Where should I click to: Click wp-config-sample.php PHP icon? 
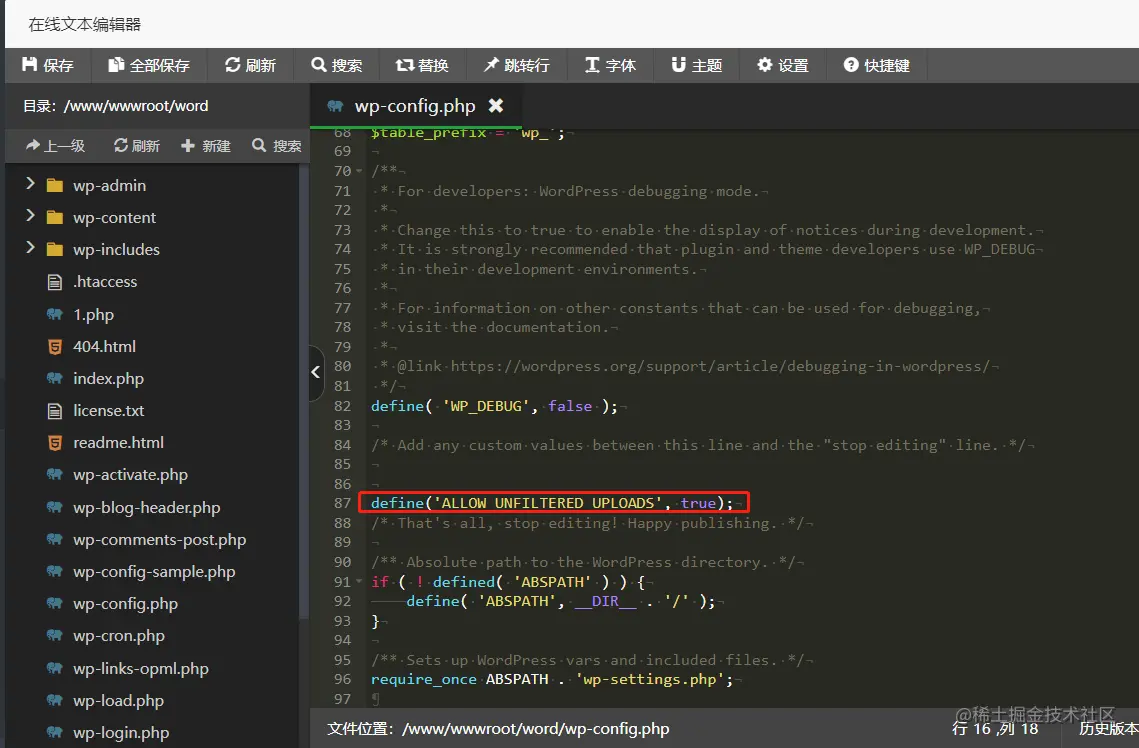(54, 570)
